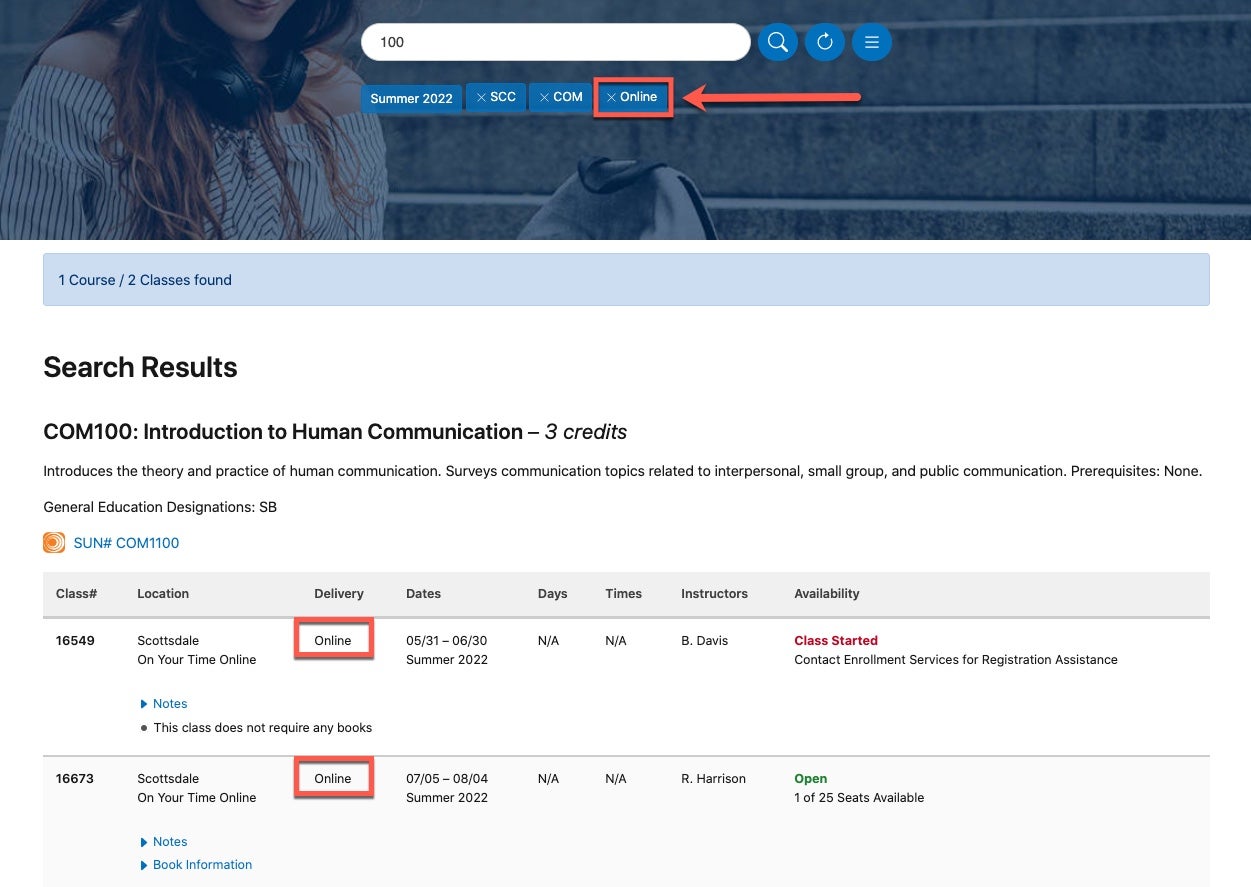Open the hamburger filter menu icon

[872, 42]
